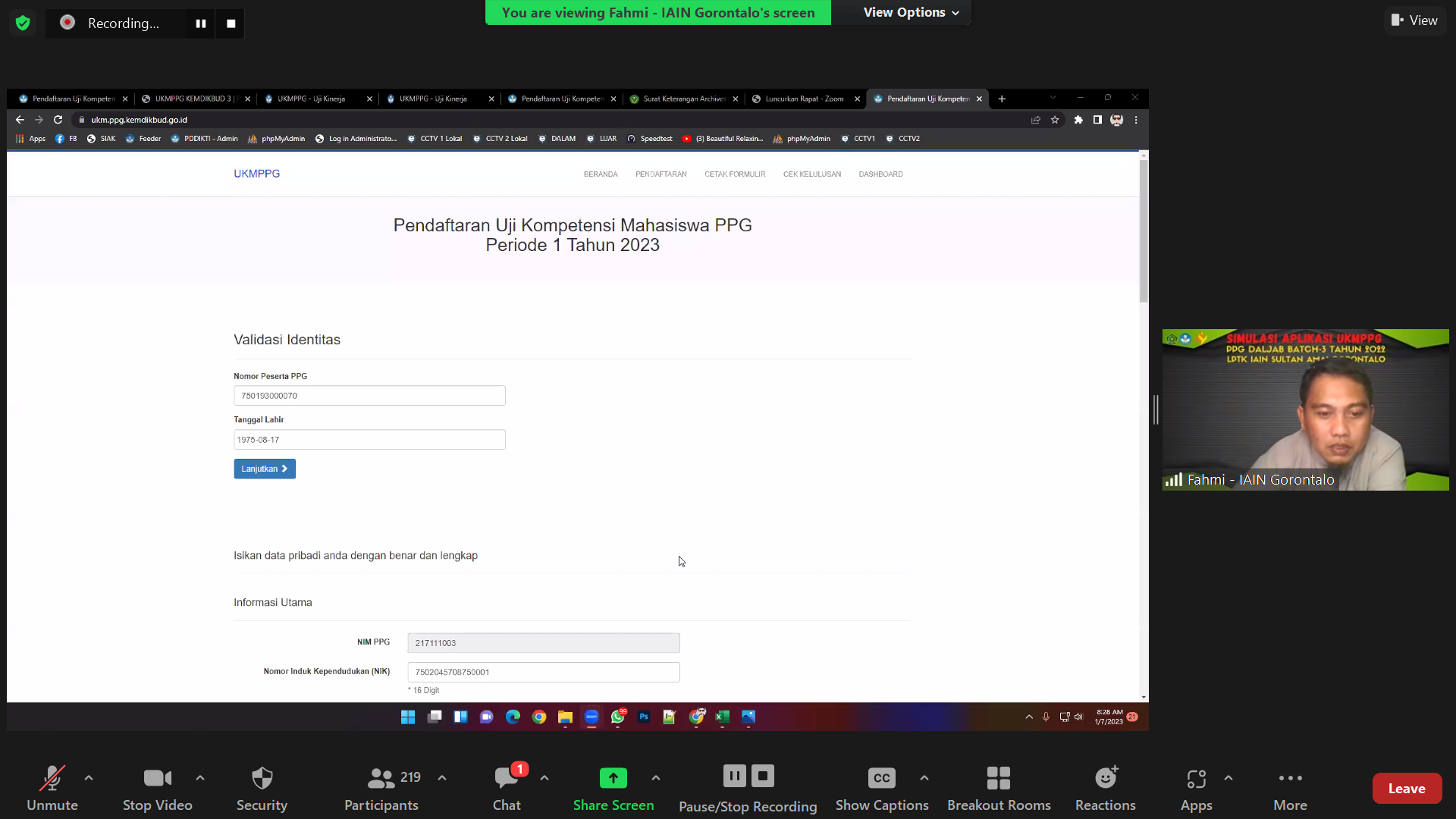This screenshot has width=1456, height=819.
Task: Click Fahmi's video thumbnail
Action: point(1304,409)
